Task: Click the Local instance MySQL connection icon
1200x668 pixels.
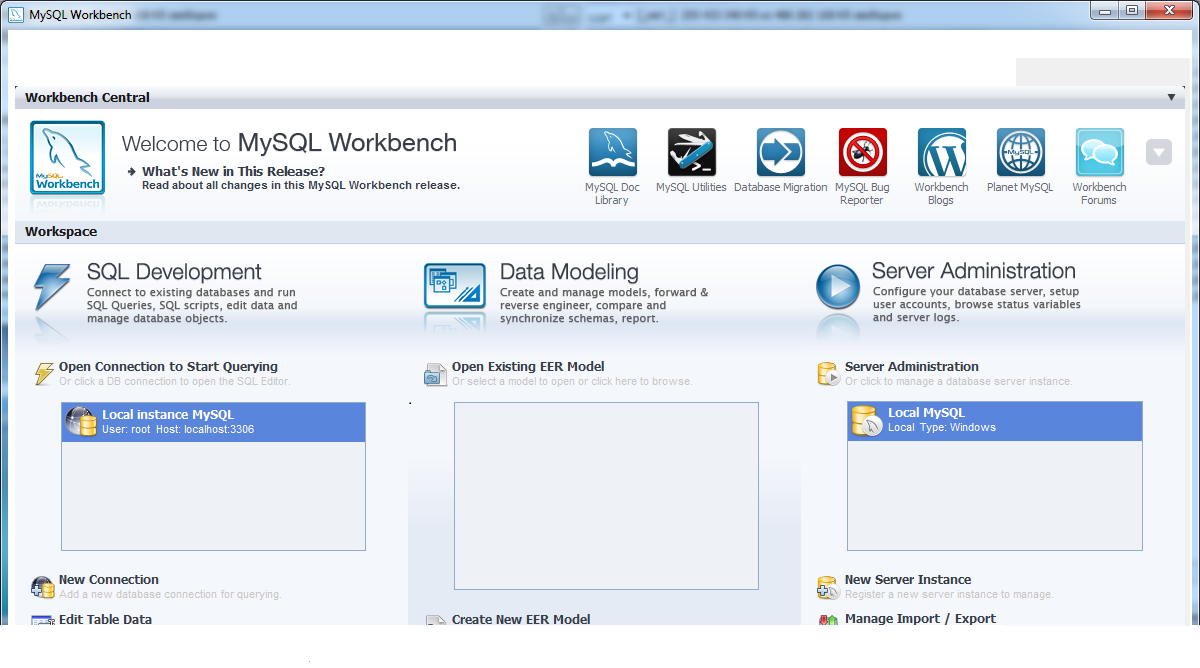Action: pyautogui.click(x=81, y=422)
